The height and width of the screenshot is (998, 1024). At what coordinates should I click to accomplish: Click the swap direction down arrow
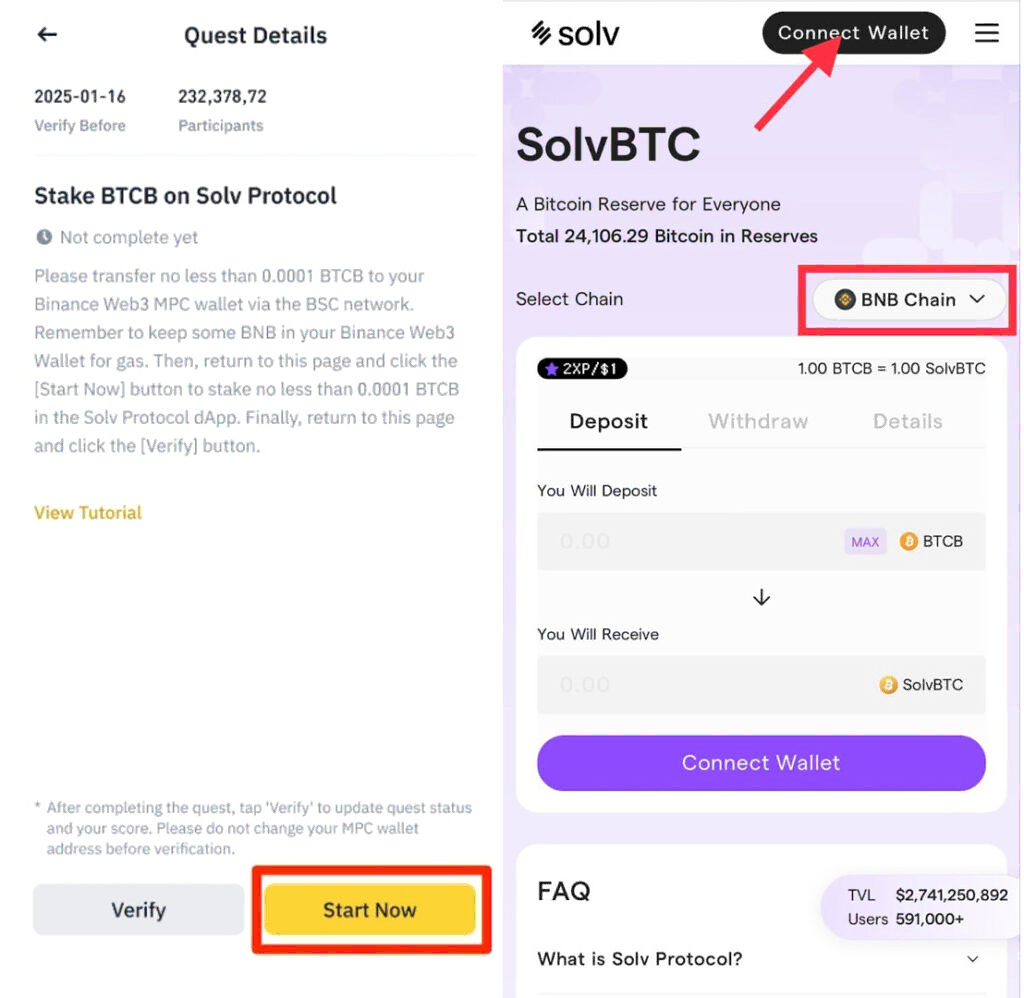coord(761,597)
